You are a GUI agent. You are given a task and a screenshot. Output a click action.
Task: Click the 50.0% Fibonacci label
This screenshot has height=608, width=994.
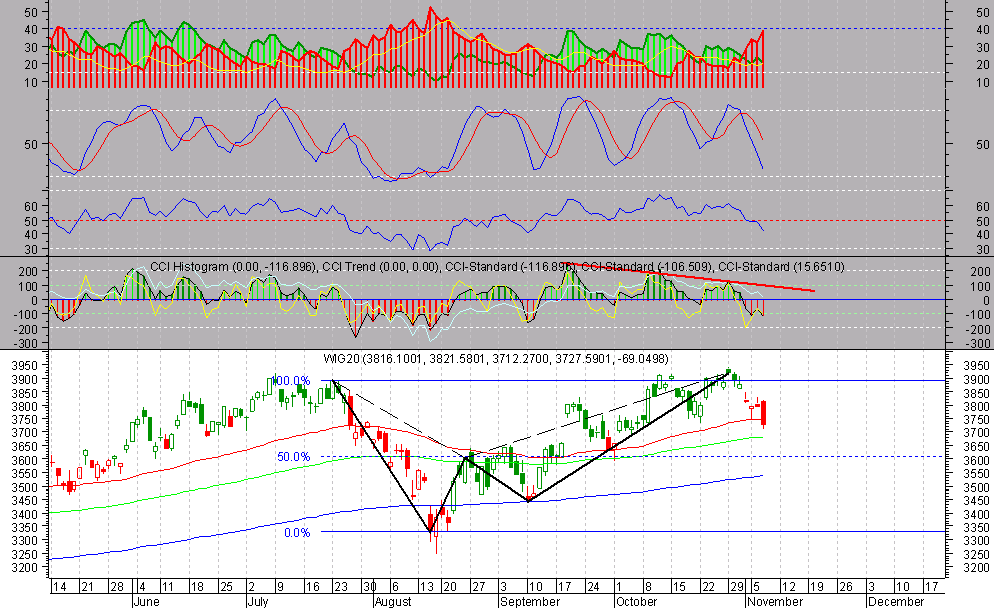(x=294, y=456)
